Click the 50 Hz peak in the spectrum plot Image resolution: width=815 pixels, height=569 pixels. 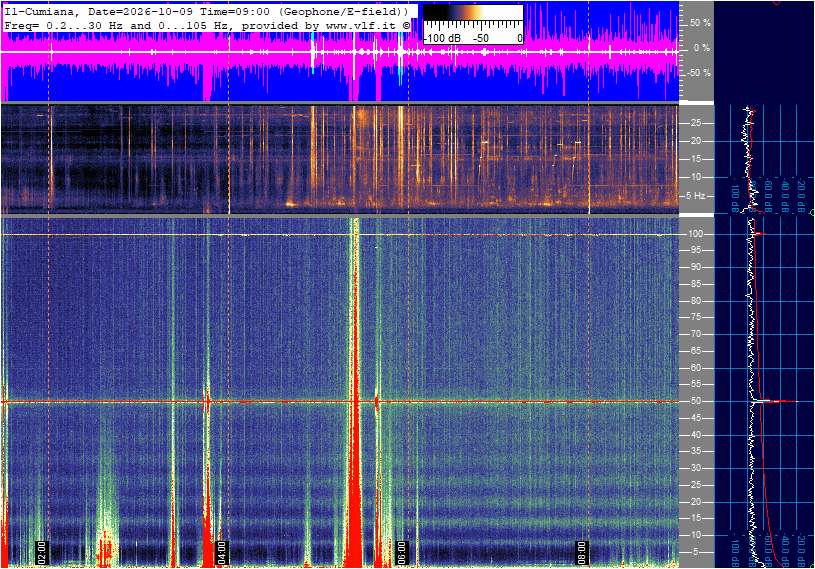coord(774,401)
